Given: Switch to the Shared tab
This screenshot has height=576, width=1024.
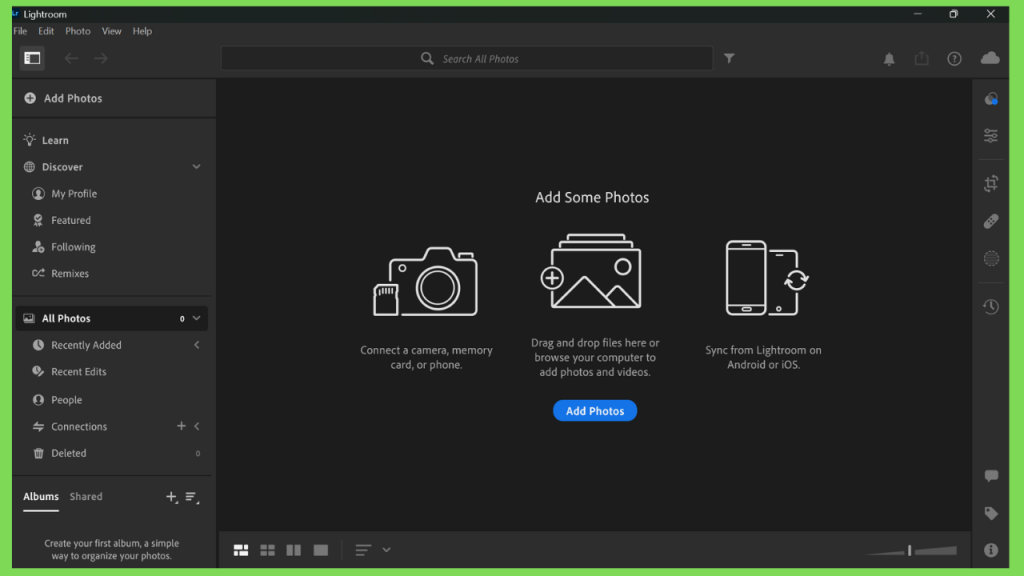Looking at the screenshot, I should coord(86,496).
